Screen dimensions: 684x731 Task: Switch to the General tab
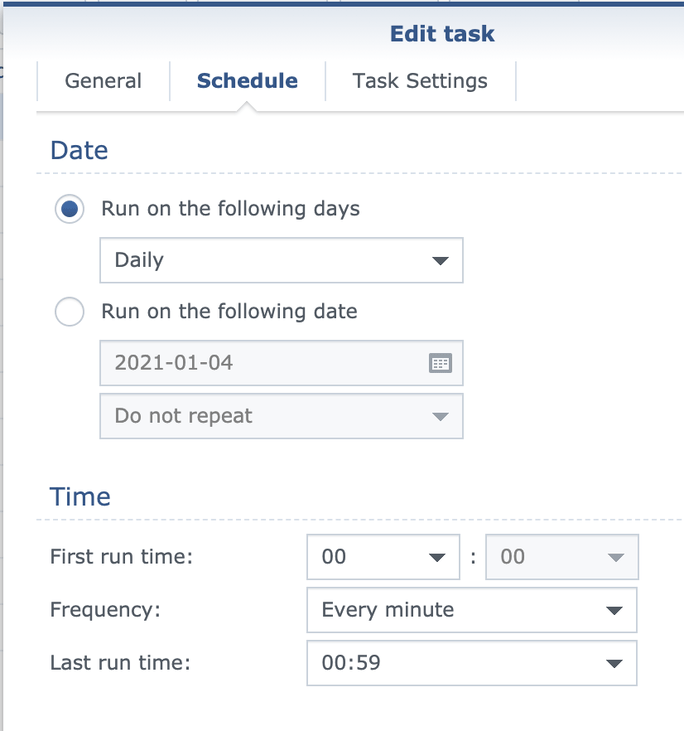[103, 82]
